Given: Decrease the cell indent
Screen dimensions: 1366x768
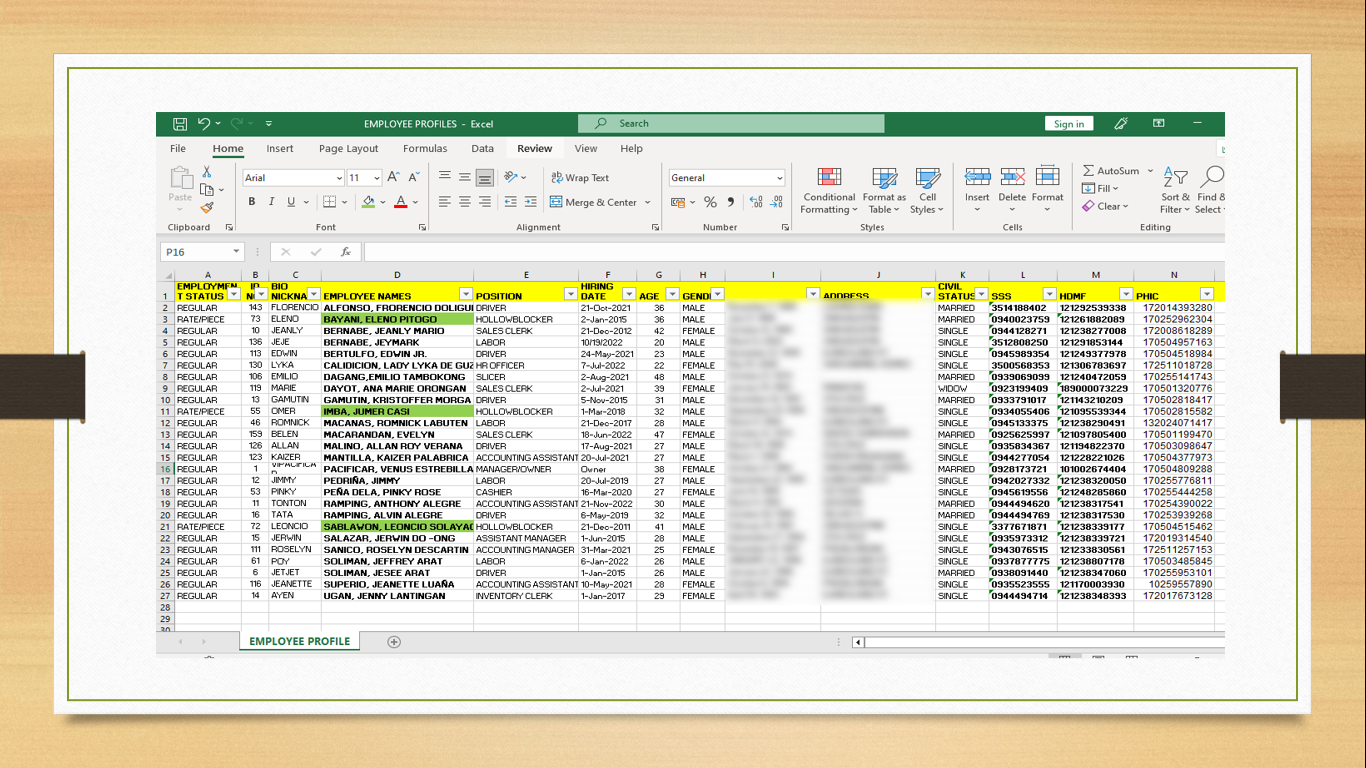Looking at the screenshot, I should (x=510, y=202).
